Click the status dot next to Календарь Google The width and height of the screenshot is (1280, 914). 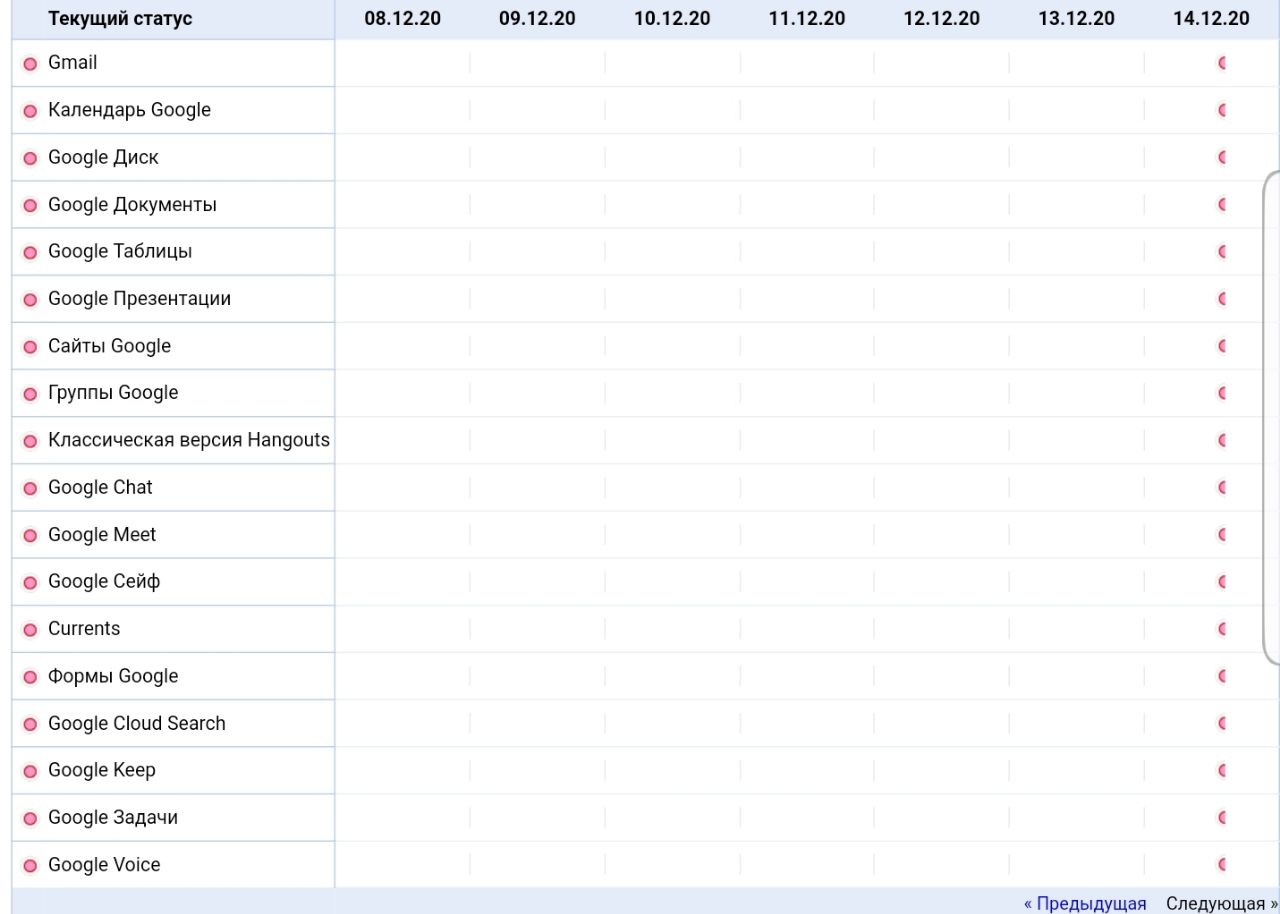point(30,111)
